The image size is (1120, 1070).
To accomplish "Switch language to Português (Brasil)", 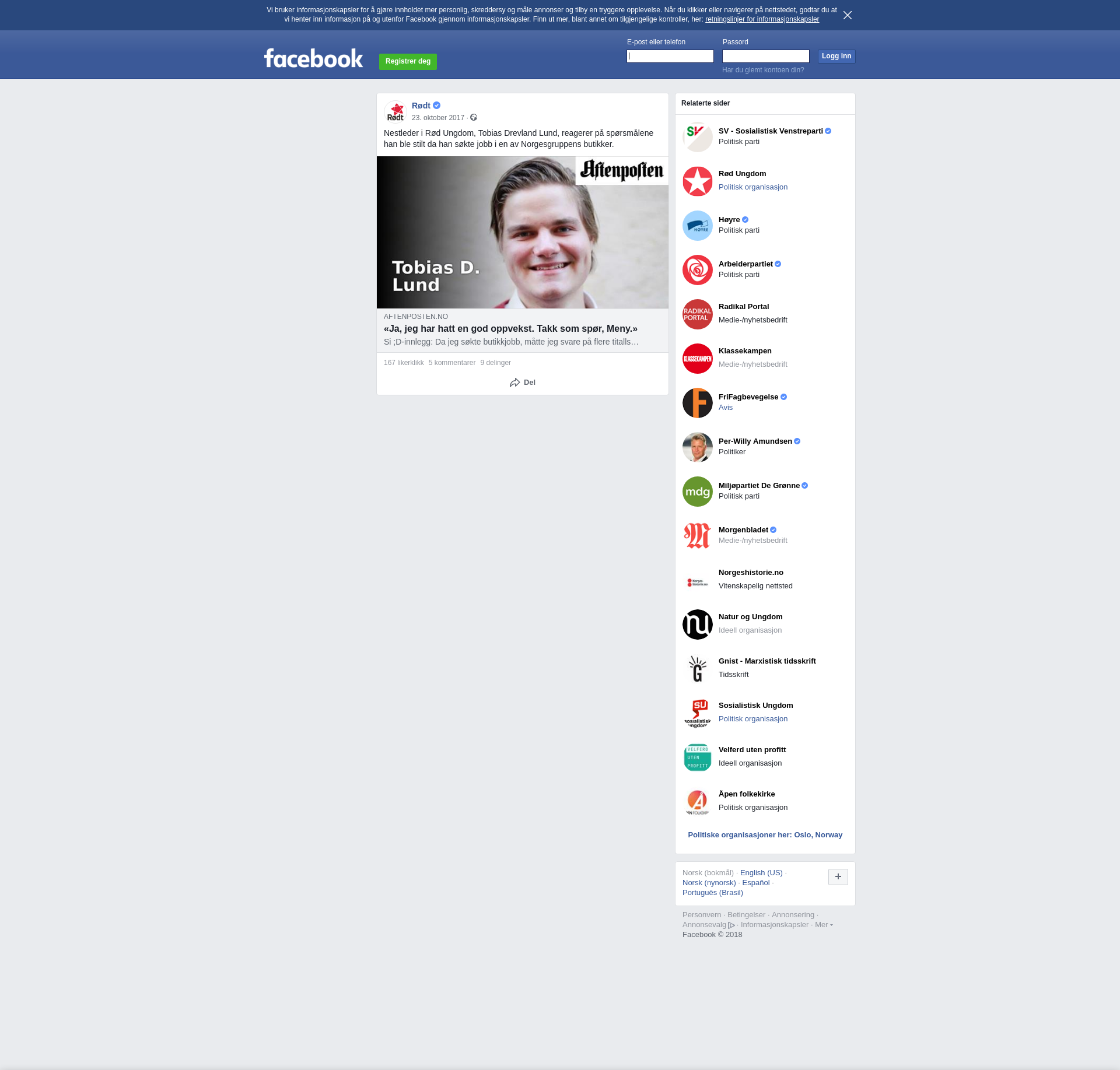I will click(x=713, y=893).
